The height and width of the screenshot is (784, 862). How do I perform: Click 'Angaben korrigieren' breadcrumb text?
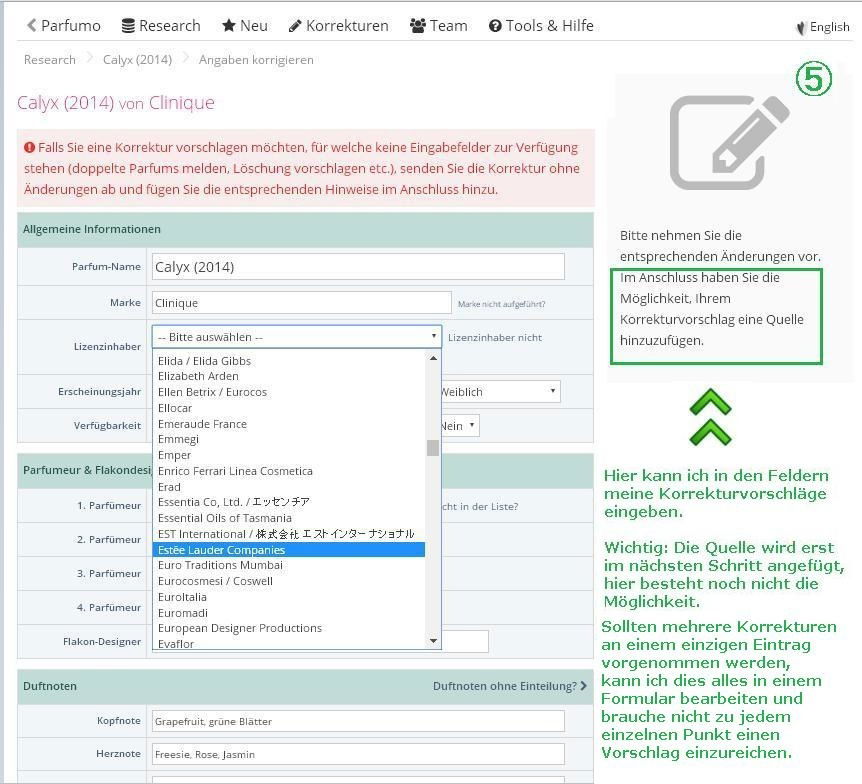pos(256,60)
